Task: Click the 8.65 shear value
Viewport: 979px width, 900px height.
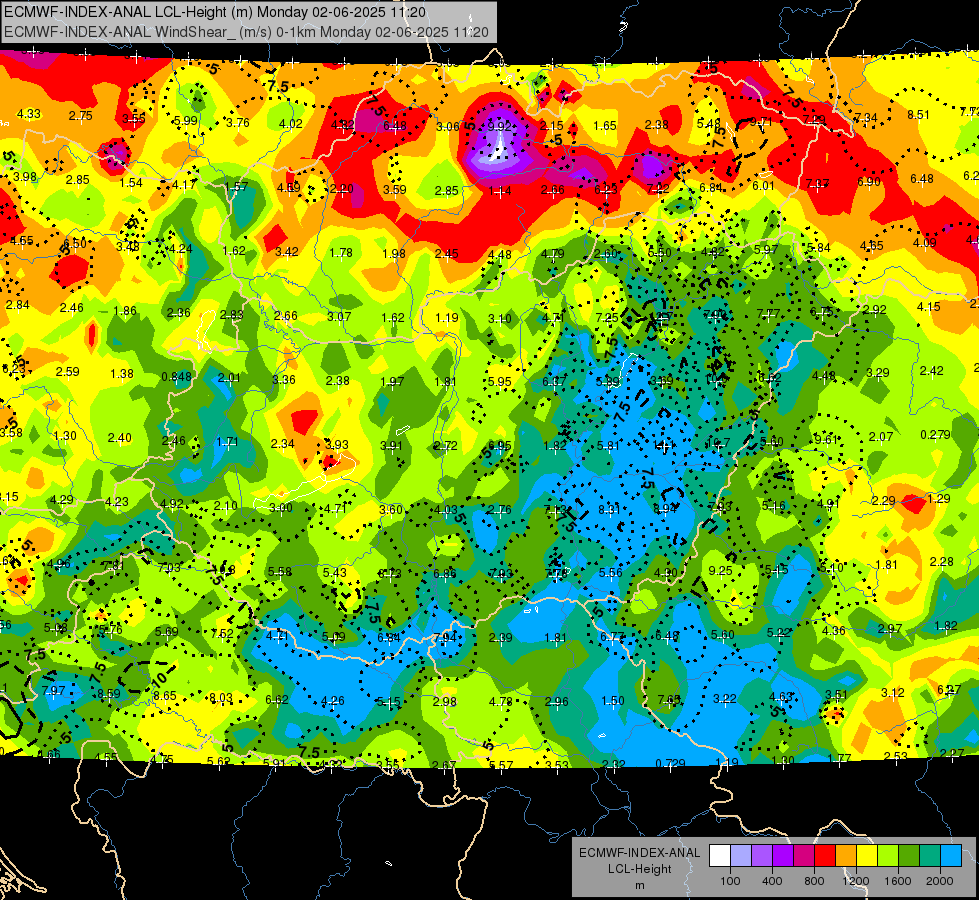Action: tap(165, 695)
